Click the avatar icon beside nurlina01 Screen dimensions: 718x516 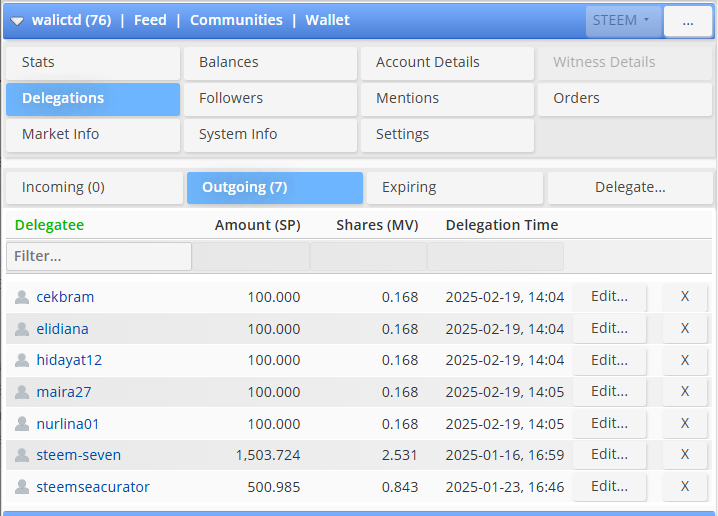click(x=22, y=424)
